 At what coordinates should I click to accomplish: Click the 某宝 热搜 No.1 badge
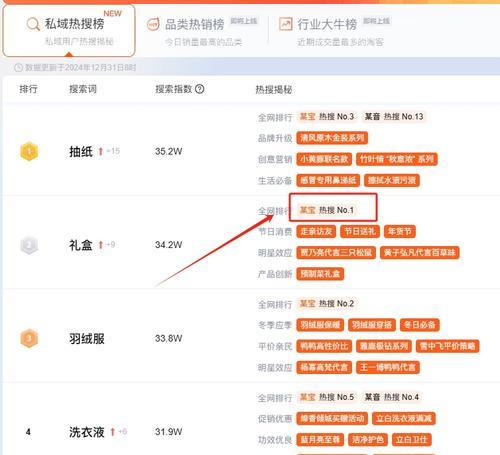click(x=327, y=210)
